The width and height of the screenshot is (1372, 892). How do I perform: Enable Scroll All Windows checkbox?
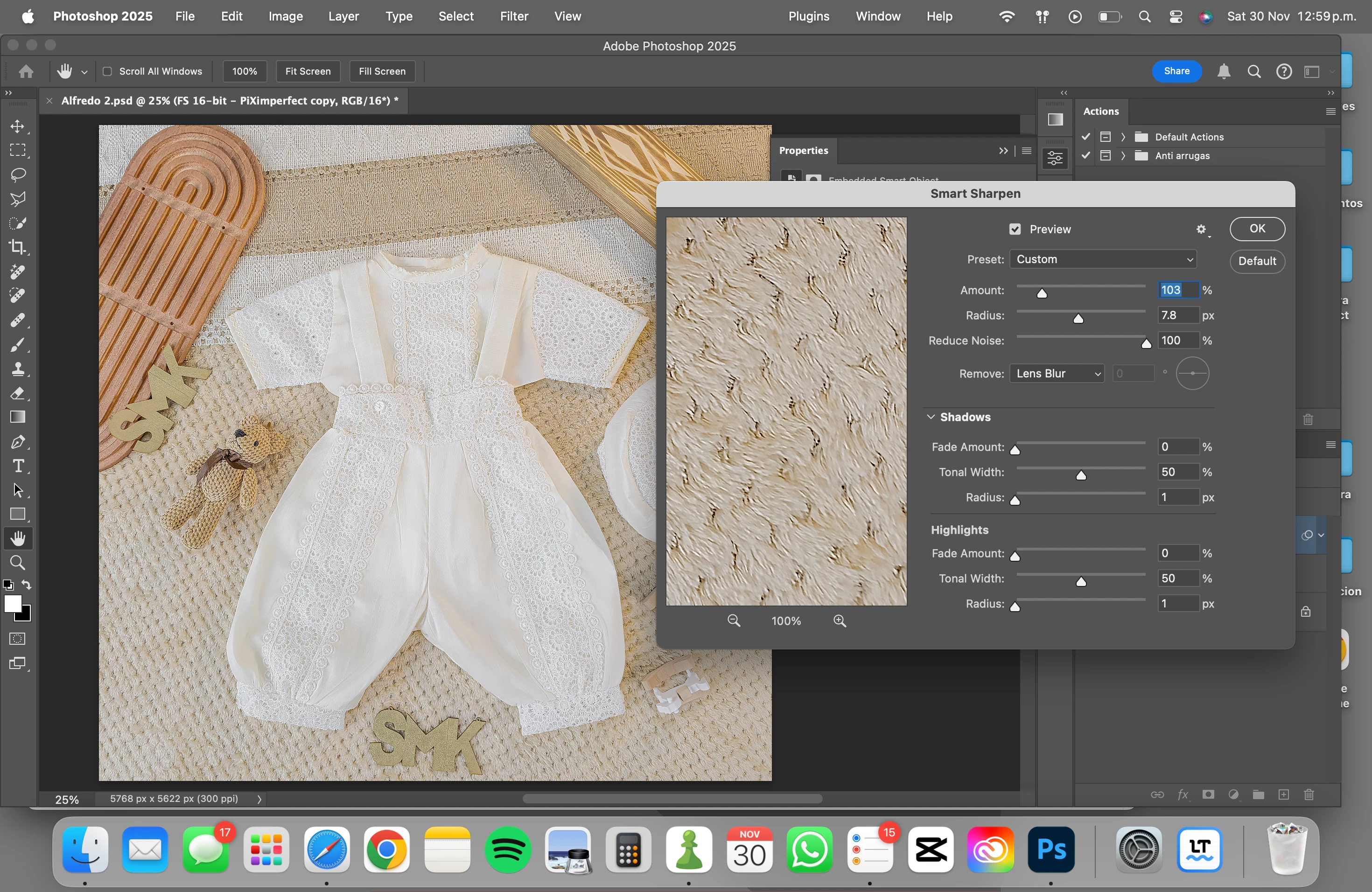(x=107, y=71)
